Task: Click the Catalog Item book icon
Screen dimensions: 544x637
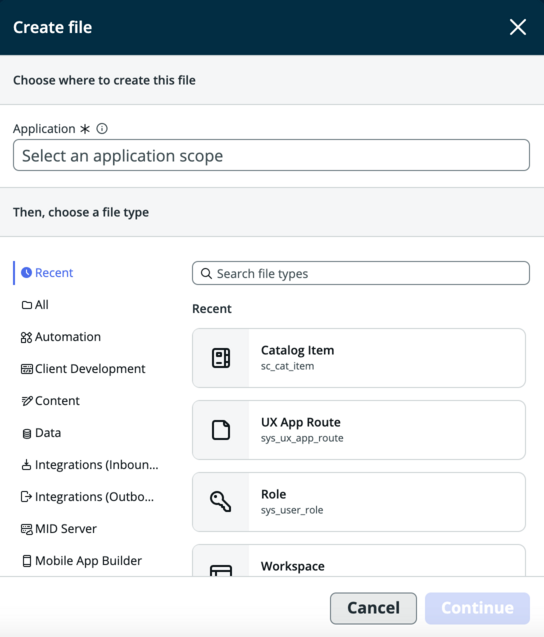Action: (x=221, y=358)
